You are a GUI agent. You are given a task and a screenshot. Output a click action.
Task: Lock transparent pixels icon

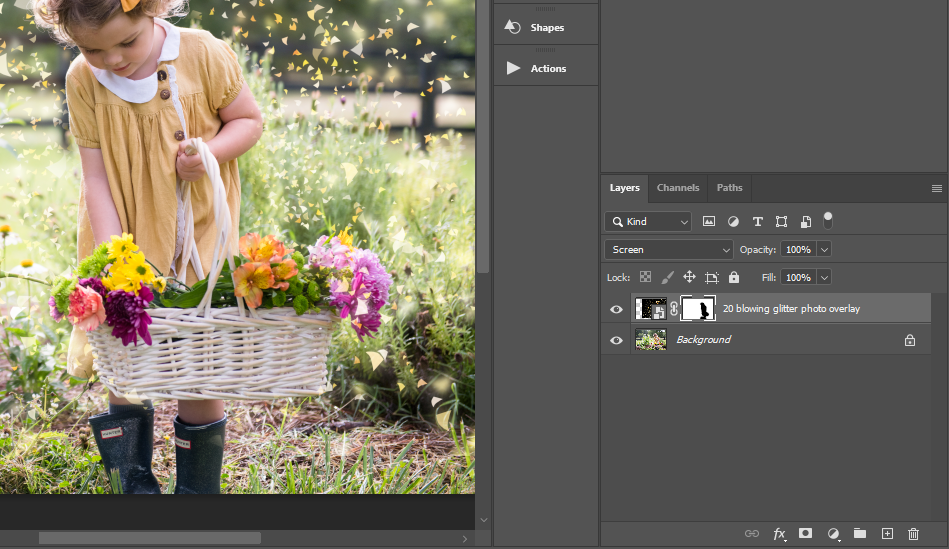pyautogui.click(x=645, y=277)
